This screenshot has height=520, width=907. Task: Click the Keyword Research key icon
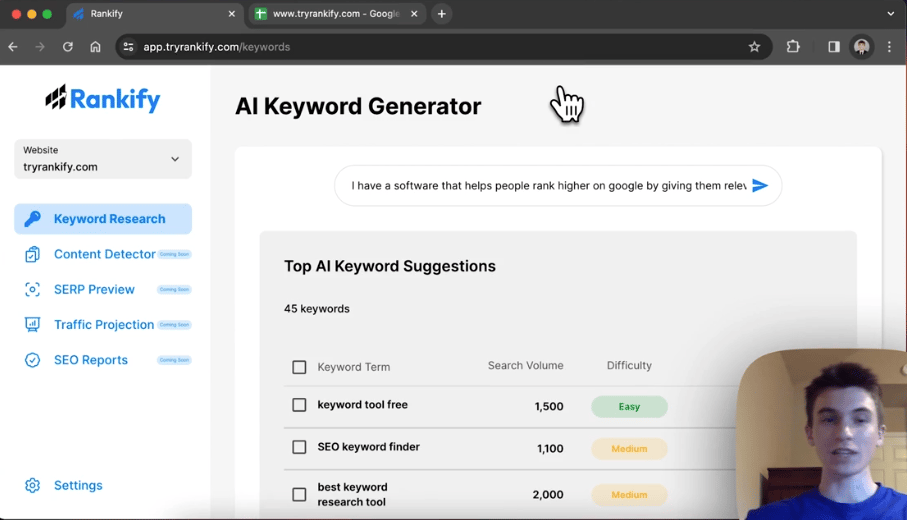[32, 219]
